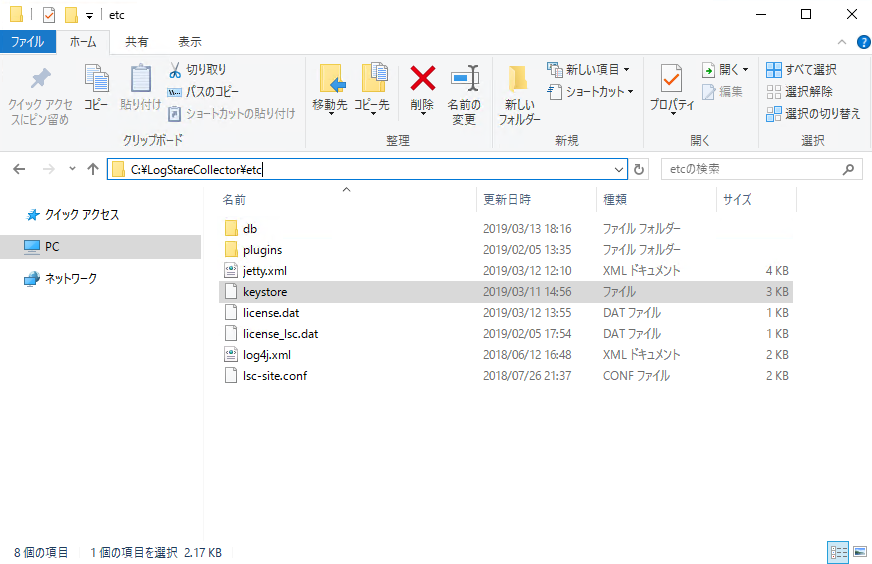The width and height of the screenshot is (872, 564).
Task: Delete the selected file with red X
Action: 423,89
